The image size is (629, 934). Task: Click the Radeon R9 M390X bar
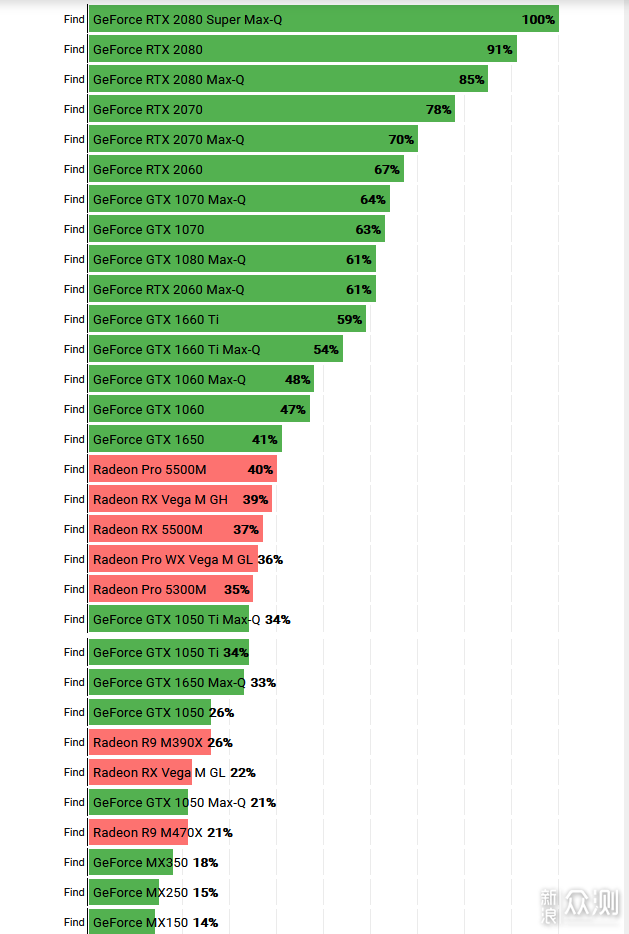pos(149,742)
